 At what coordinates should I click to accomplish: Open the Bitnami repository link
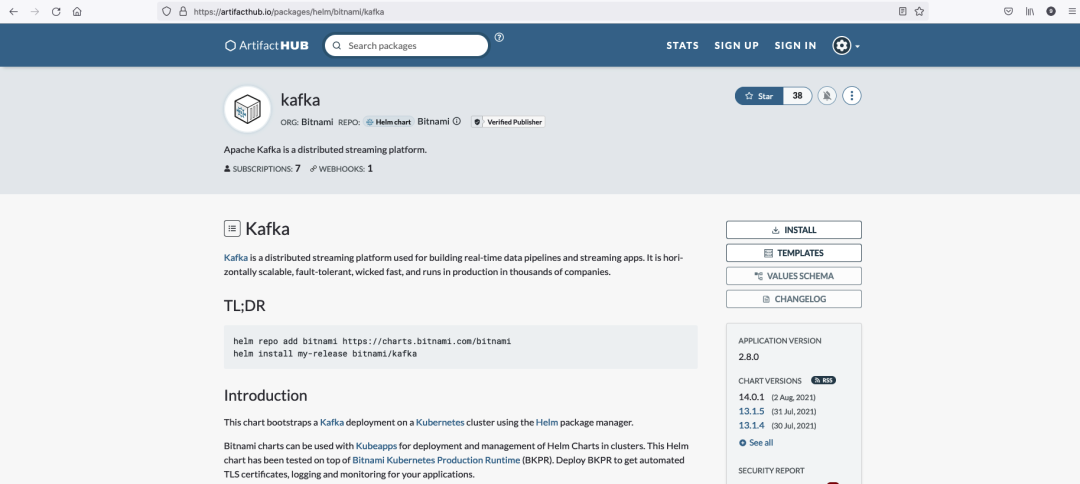pos(433,121)
